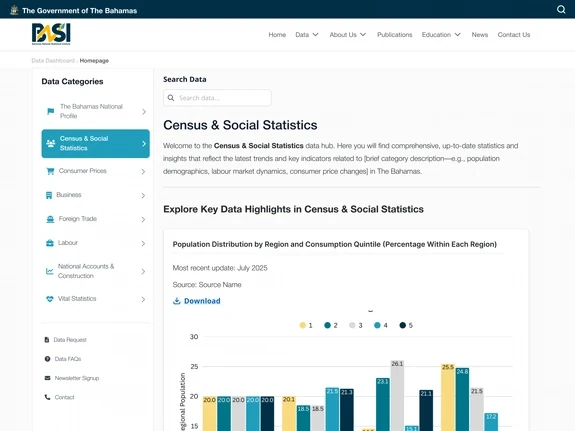Click the ship icon for Foreign Trade
The image size is (575, 431).
(x=50, y=219)
